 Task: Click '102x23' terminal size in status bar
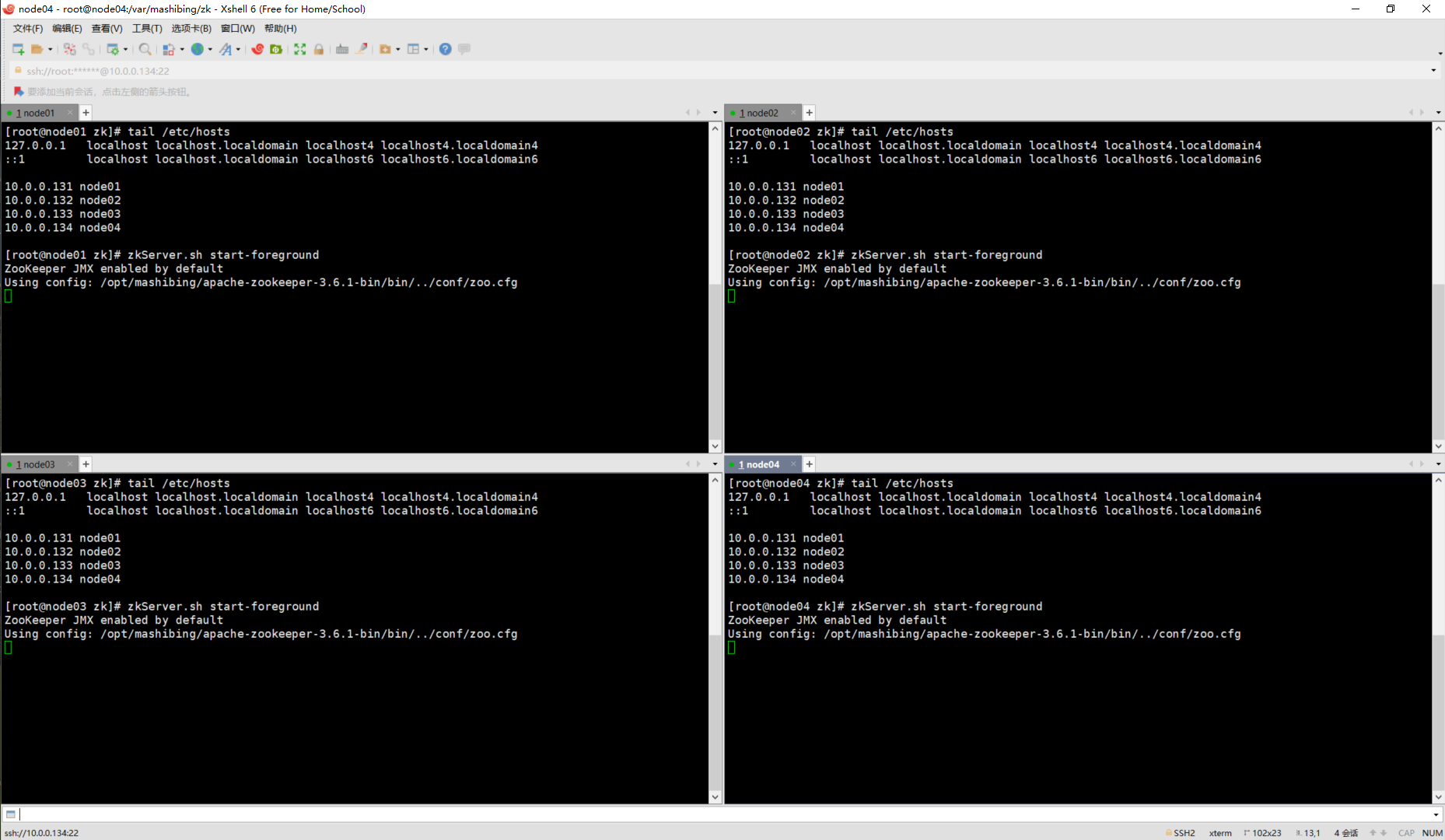[1266, 833]
